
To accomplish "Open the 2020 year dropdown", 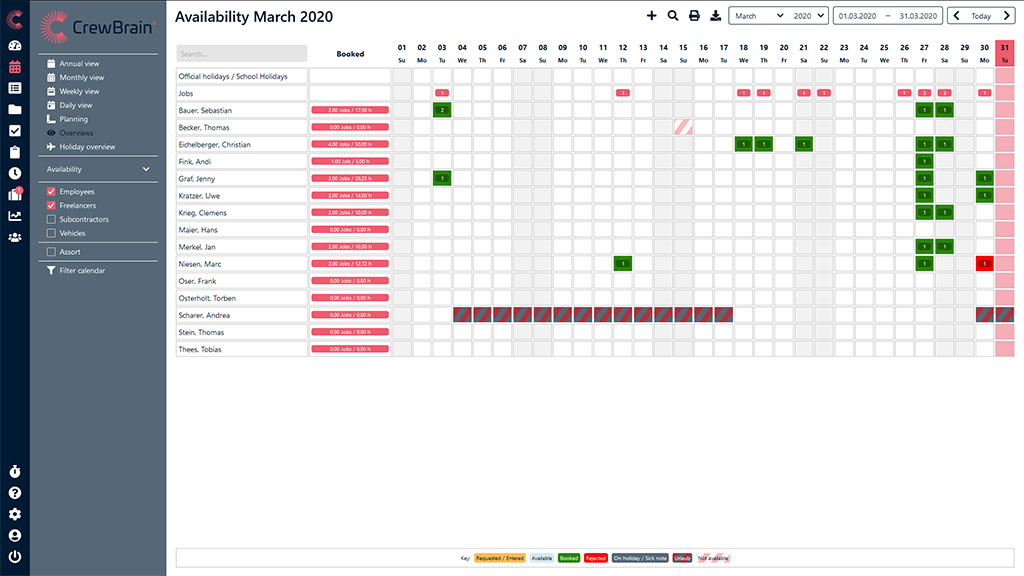I will click(x=809, y=16).
